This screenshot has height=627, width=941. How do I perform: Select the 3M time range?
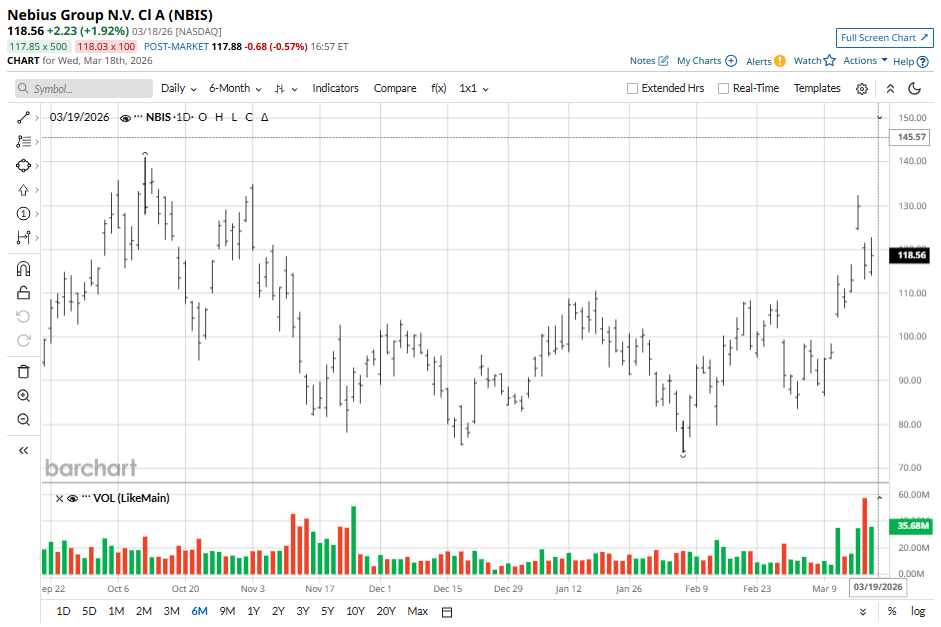[x=172, y=611]
